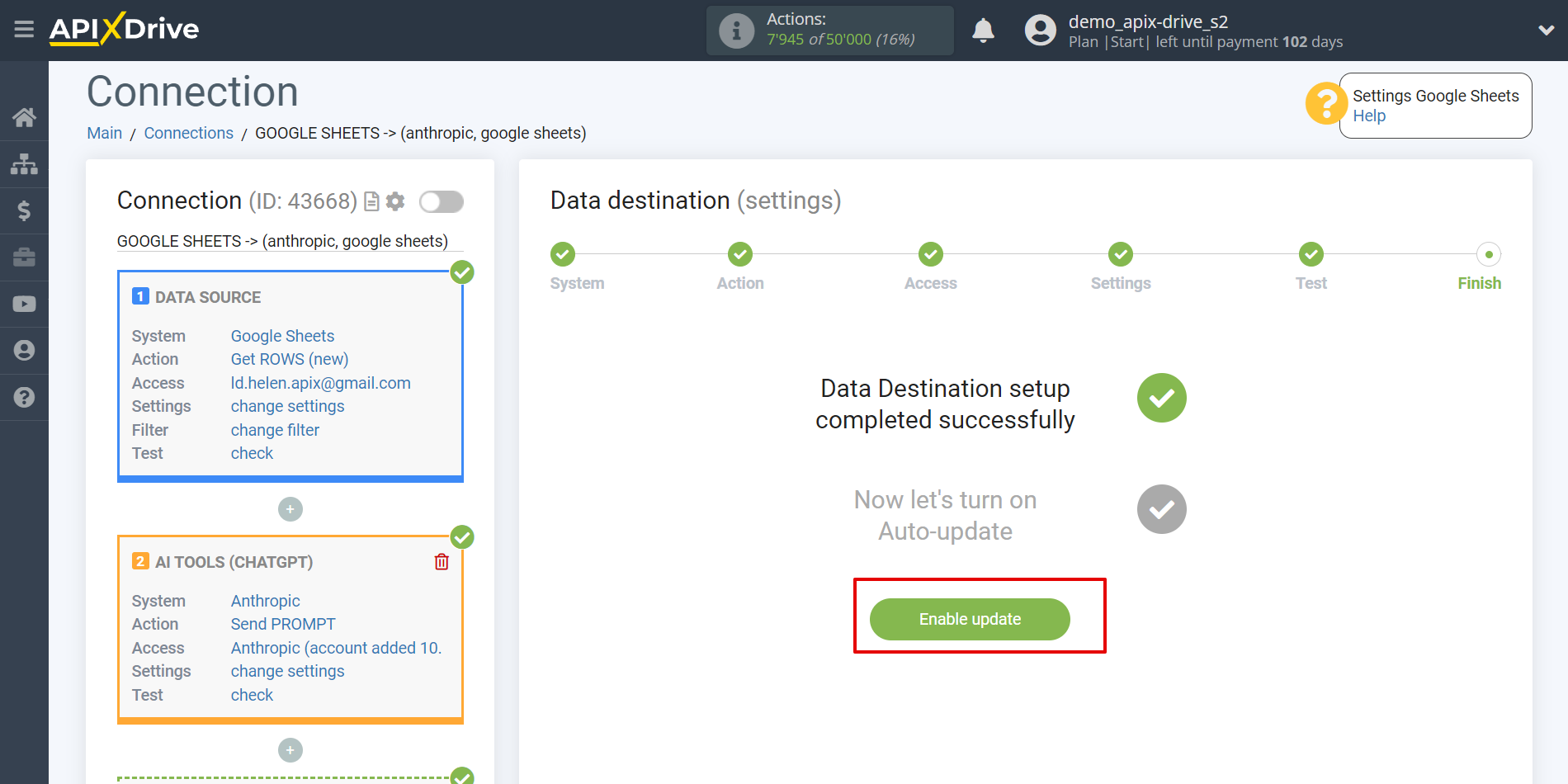The height and width of the screenshot is (784, 1568).
Task: Click the ApiX-Drive logo
Action: pos(124,29)
